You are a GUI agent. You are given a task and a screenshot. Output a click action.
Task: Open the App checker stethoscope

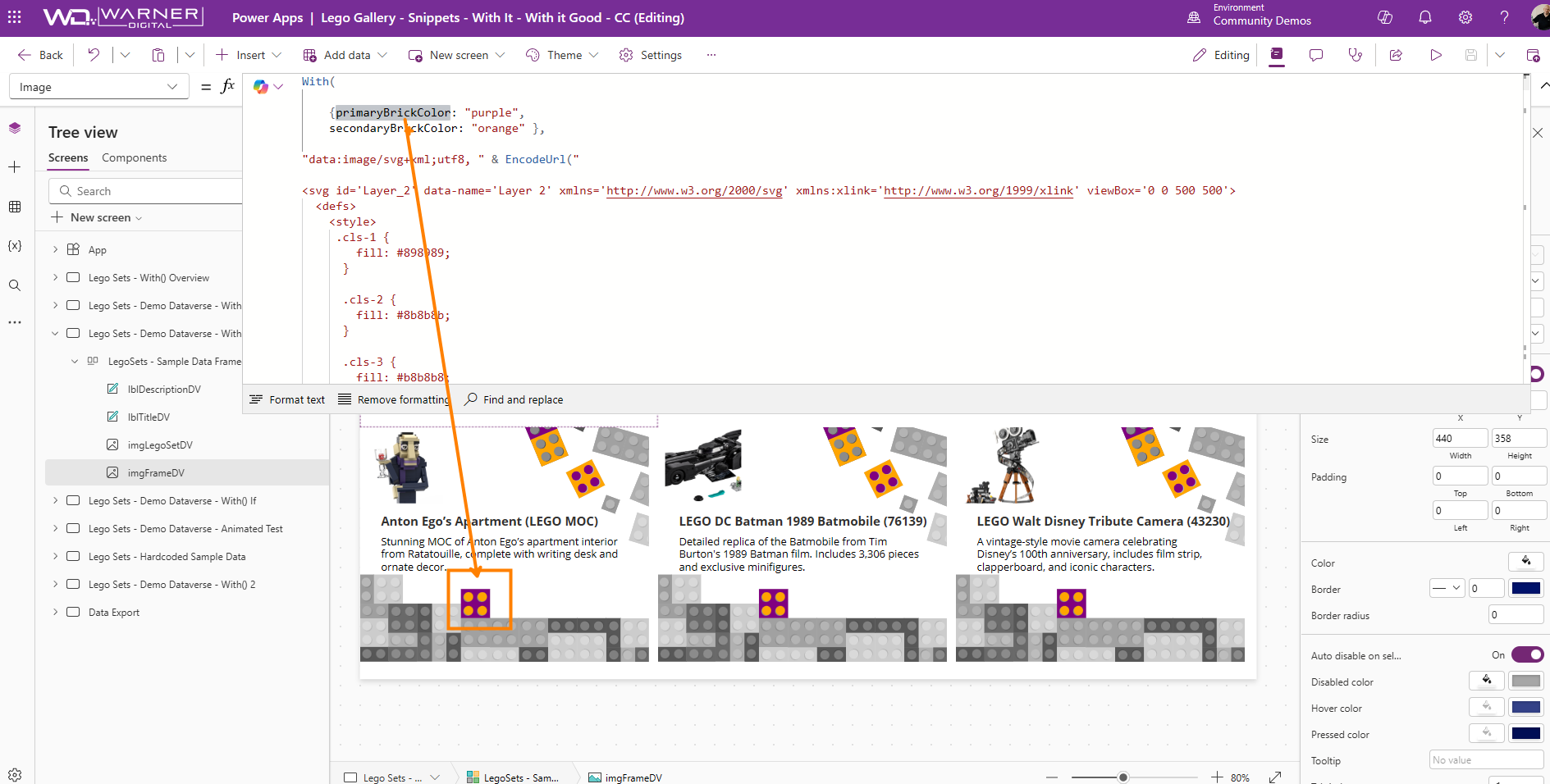point(1356,55)
